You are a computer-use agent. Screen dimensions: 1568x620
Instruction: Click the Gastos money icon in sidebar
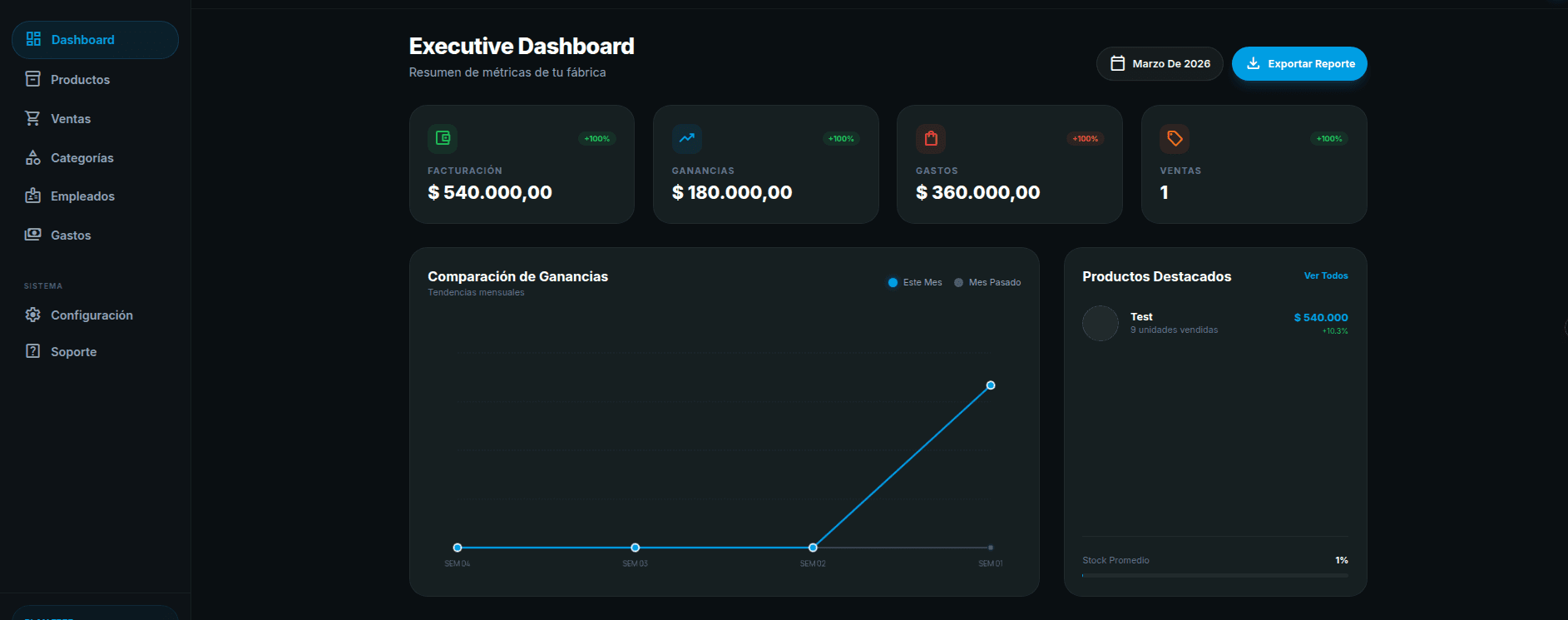(33, 235)
